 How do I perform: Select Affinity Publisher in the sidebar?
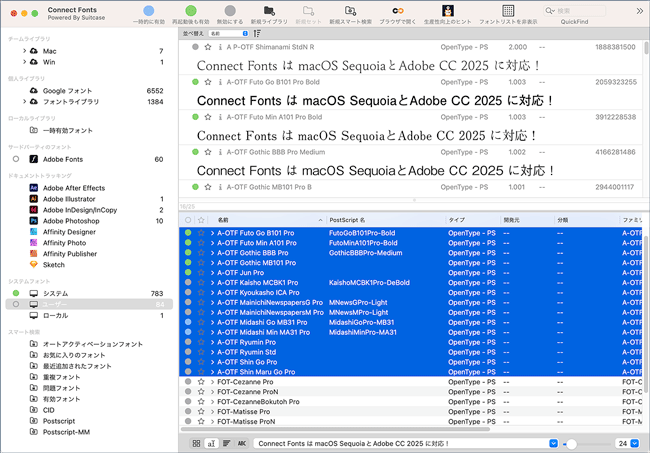click(70, 254)
